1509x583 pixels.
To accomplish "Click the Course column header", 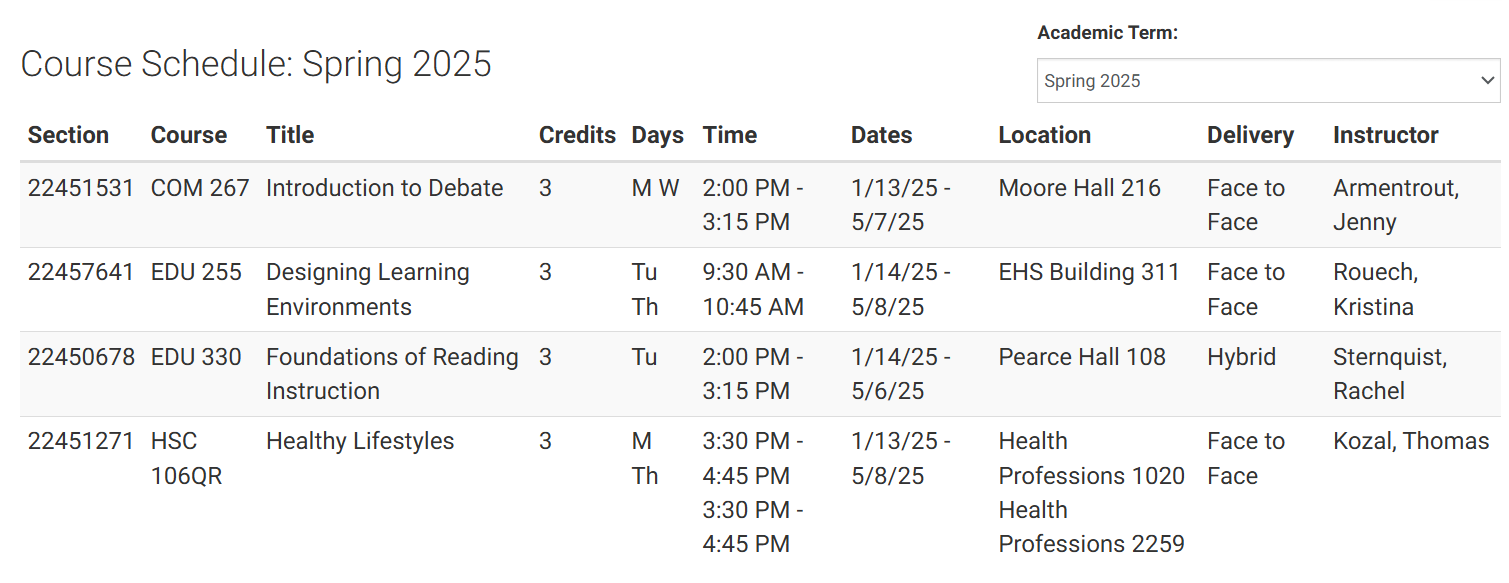I will (189, 135).
